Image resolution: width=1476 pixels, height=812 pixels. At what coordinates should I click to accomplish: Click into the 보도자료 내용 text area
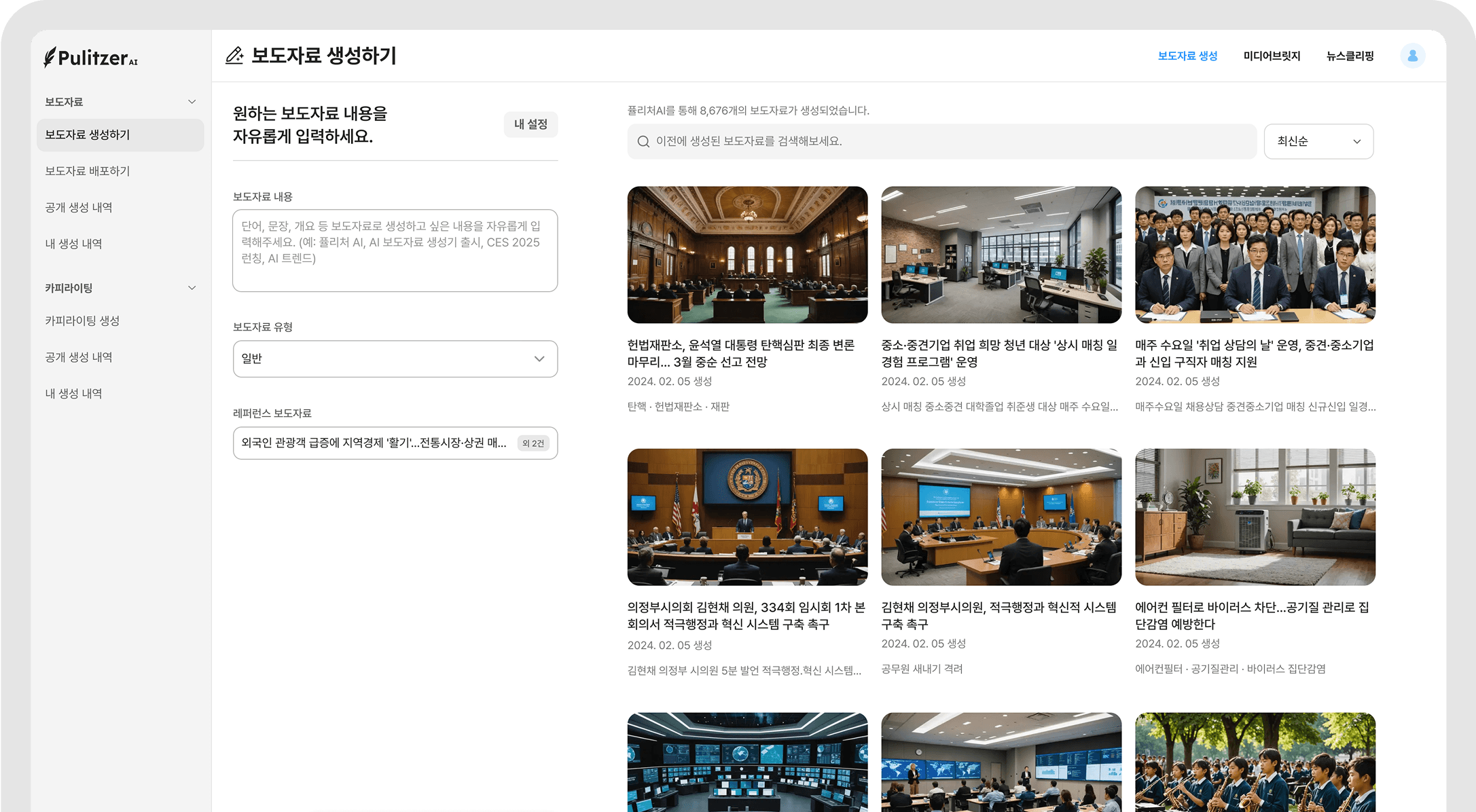point(395,251)
